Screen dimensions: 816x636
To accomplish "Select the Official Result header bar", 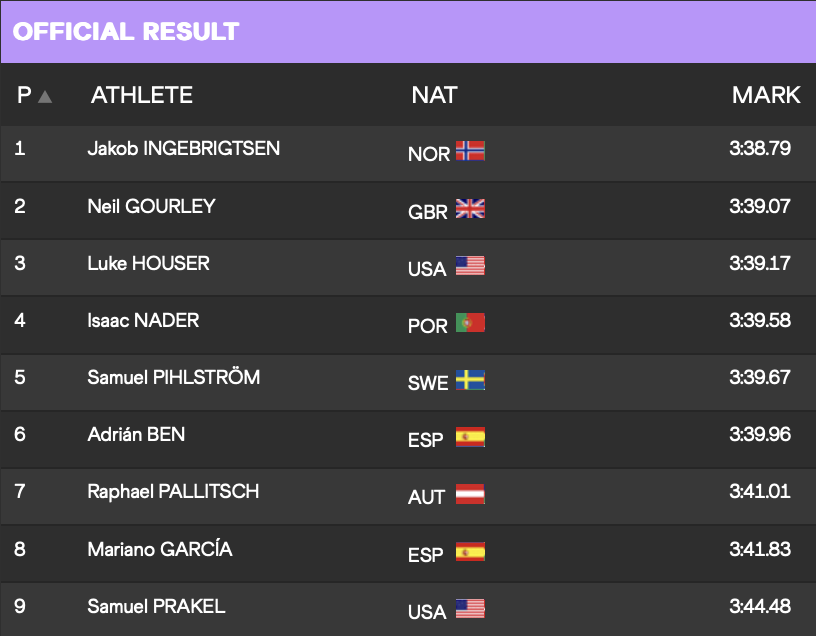I will [408, 32].
